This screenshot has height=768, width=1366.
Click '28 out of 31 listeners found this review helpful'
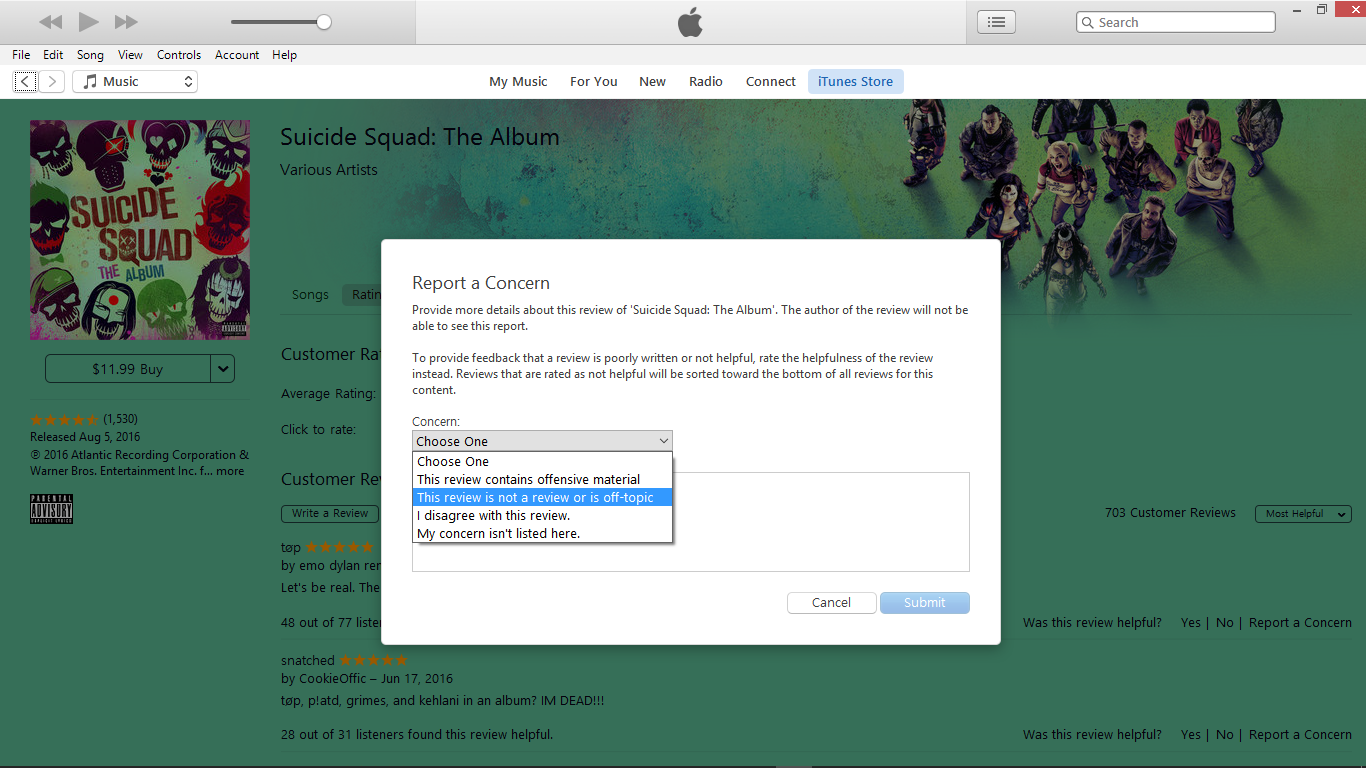(417, 734)
